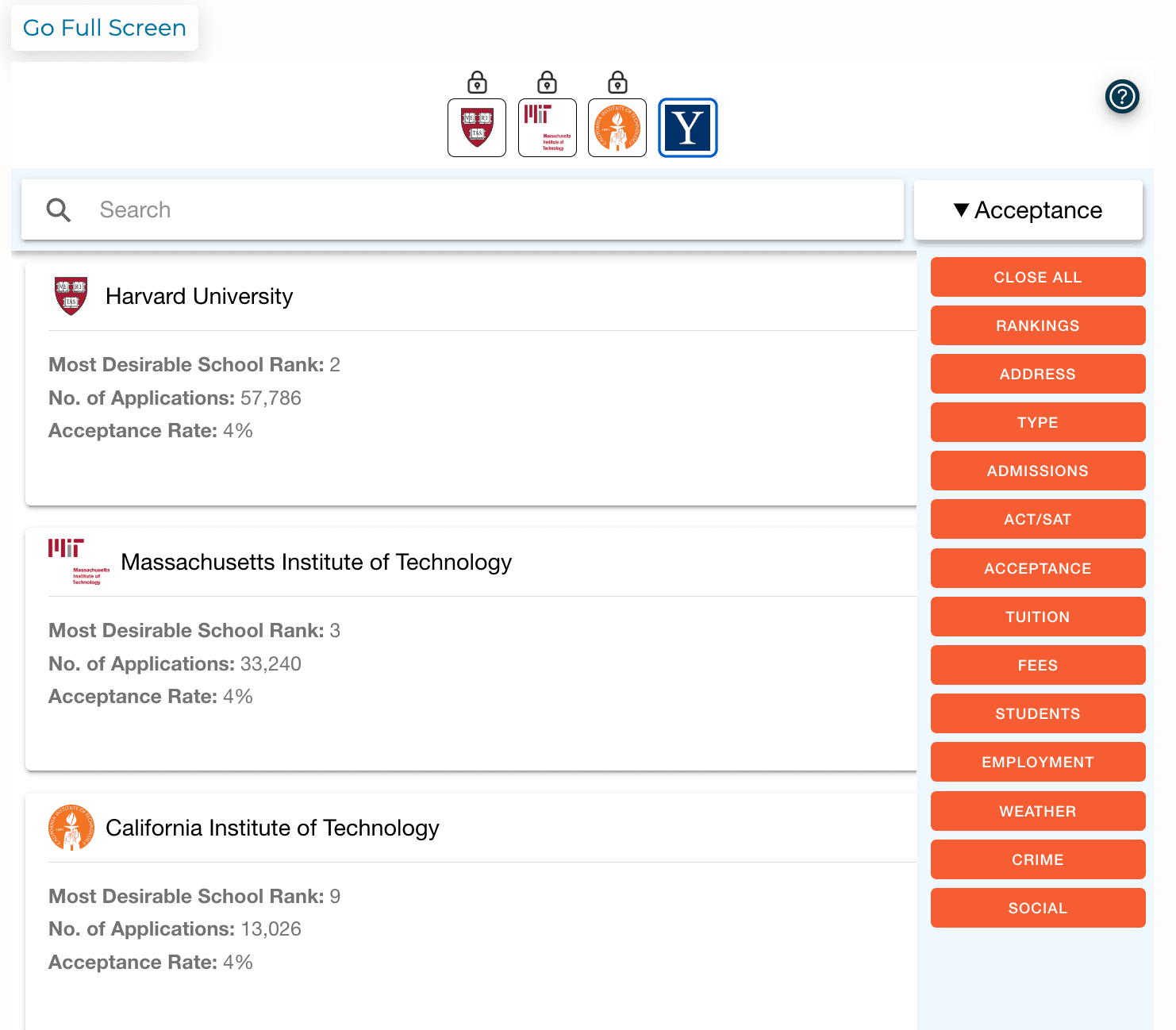Click MIT's Most Desirable School Rank 3

click(x=194, y=630)
